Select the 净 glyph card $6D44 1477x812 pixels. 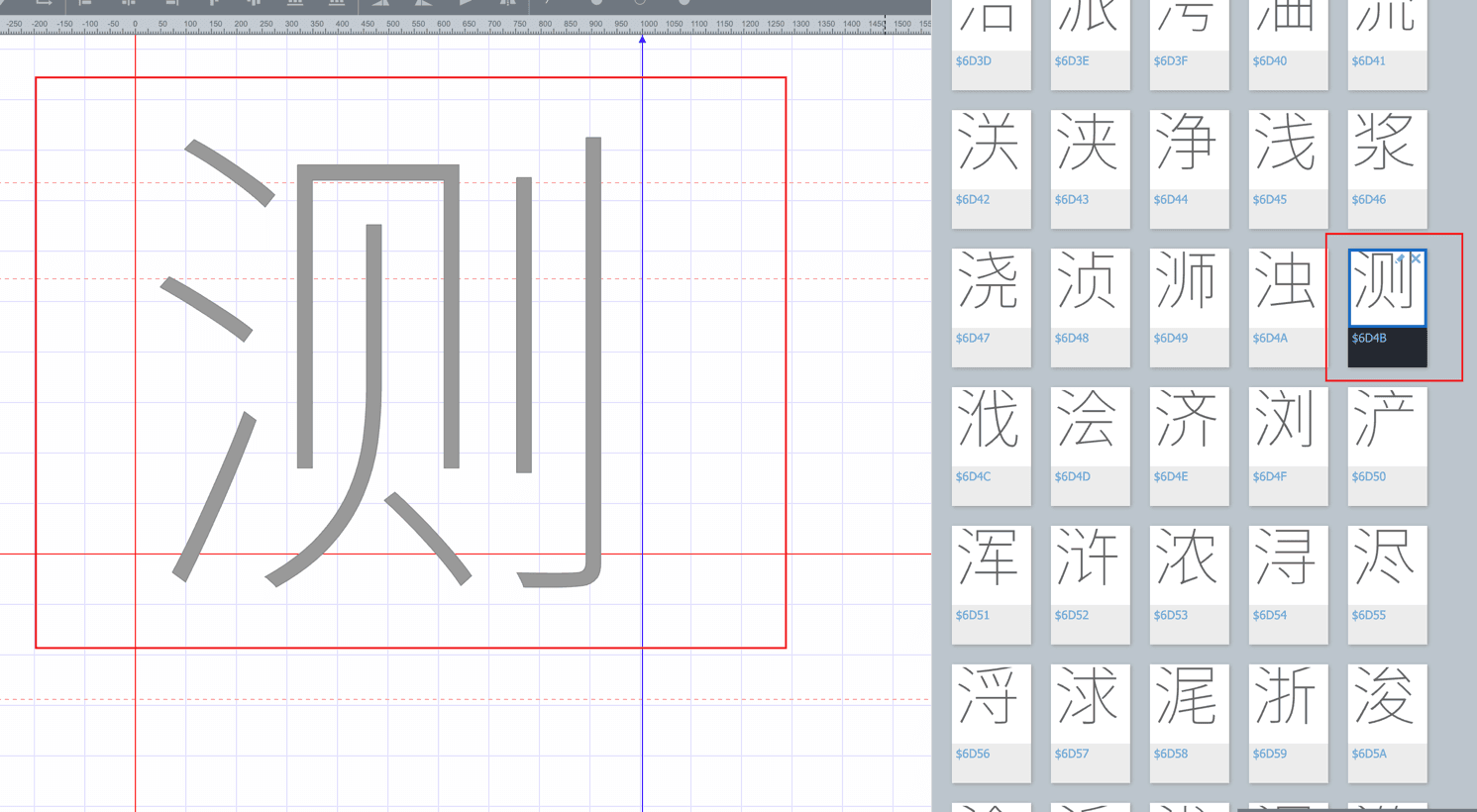tap(1189, 169)
